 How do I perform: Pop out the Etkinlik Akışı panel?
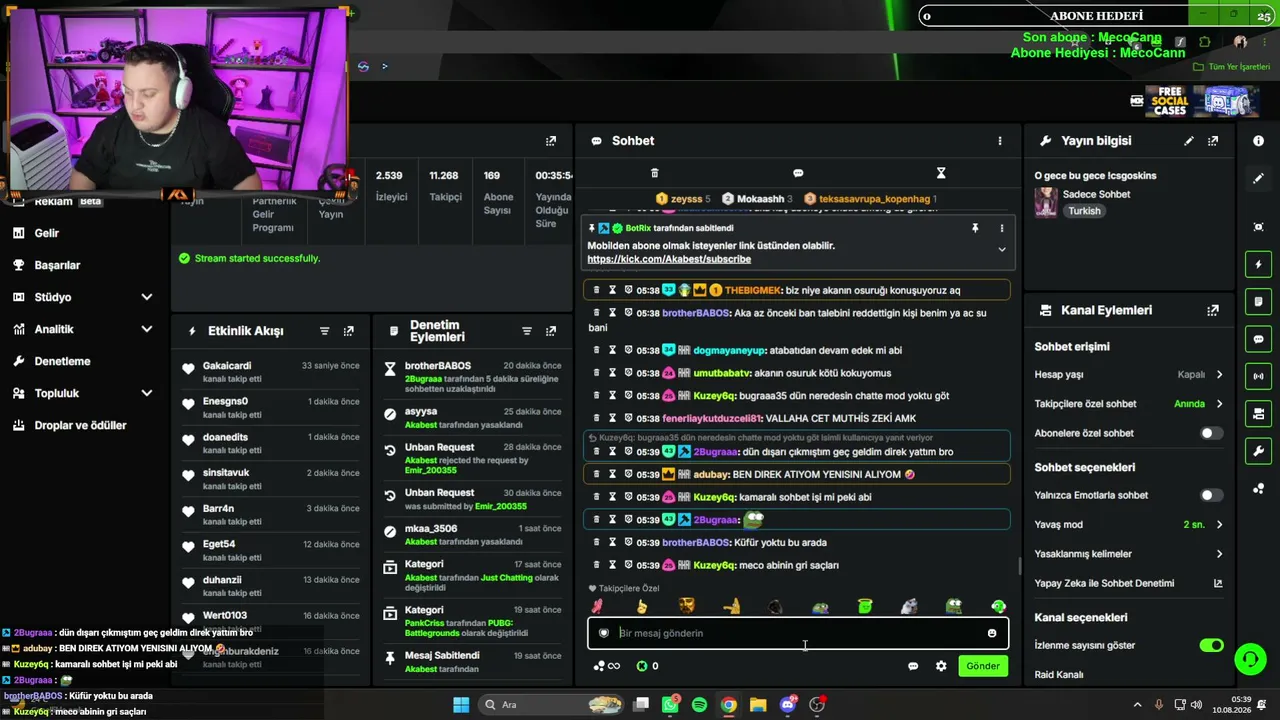pos(348,331)
